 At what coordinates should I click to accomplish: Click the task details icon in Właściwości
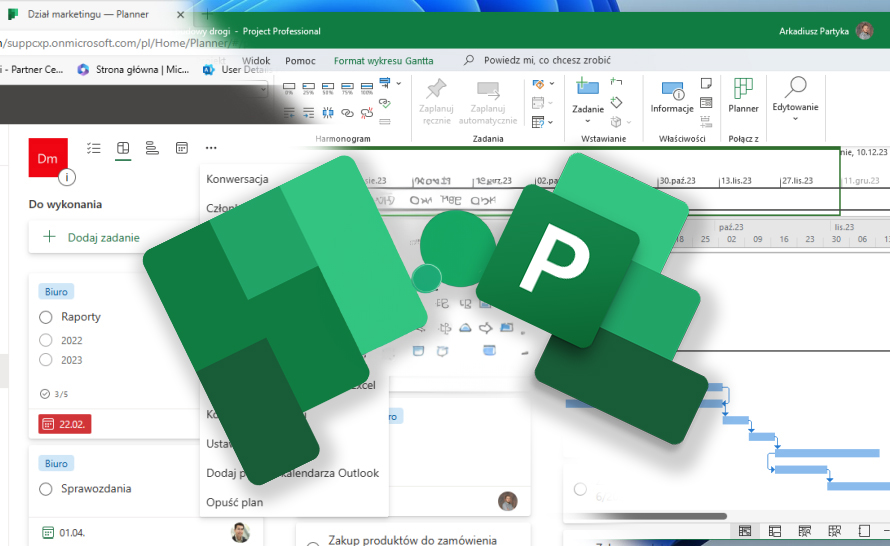pyautogui.click(x=706, y=102)
